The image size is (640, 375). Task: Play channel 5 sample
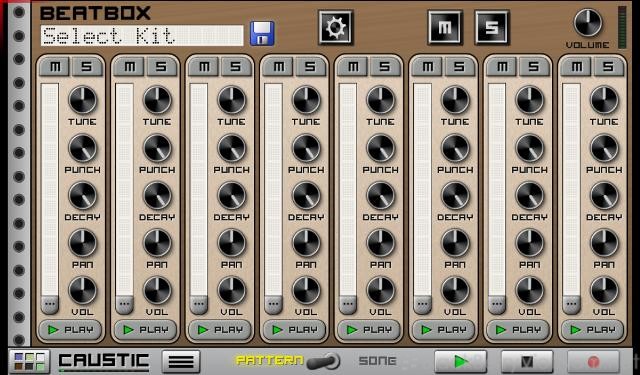pyautogui.click(x=369, y=330)
